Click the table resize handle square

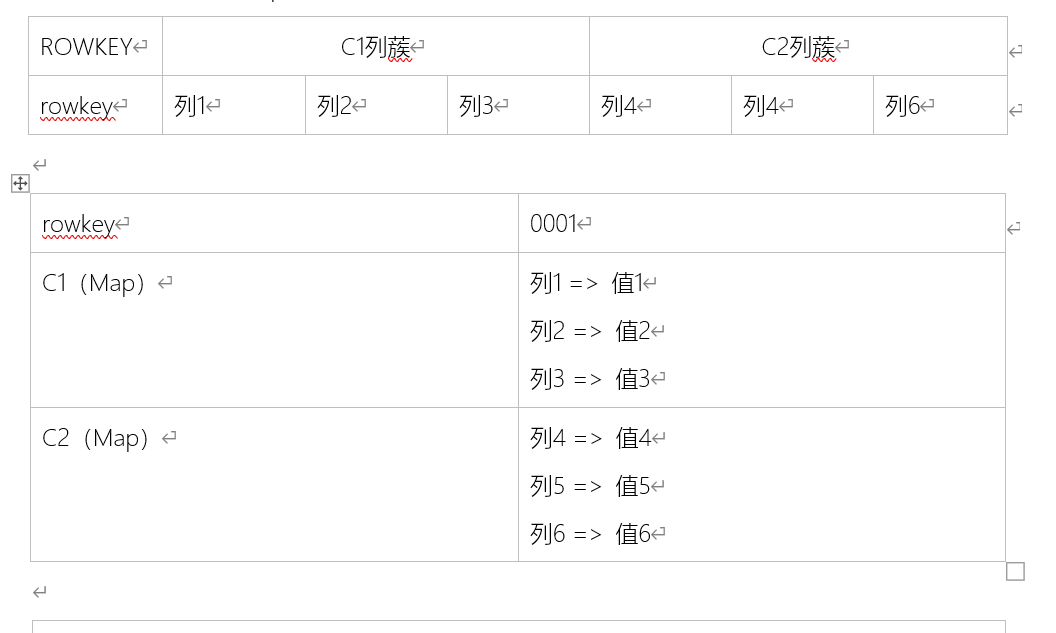click(1015, 571)
